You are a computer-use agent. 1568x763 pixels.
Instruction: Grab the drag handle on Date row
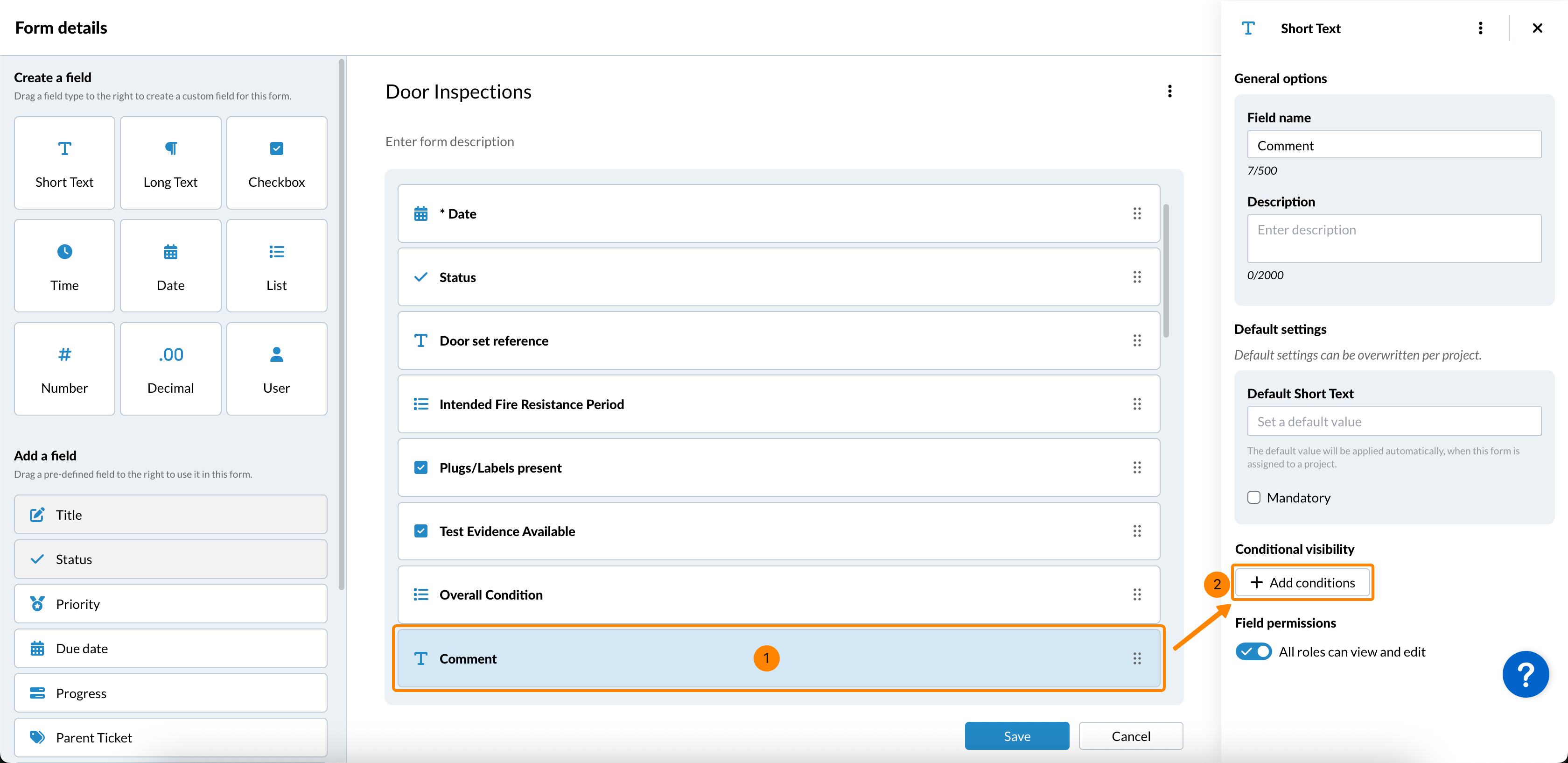click(1136, 214)
